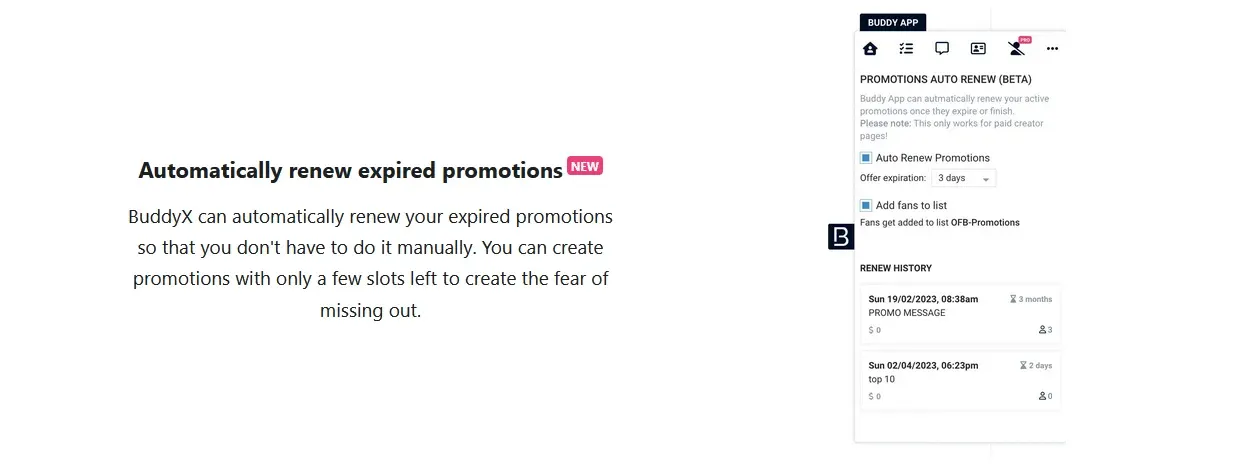Click hourglass icon on PROMO MESSAGE entry
1255x469 pixels.
1013,299
